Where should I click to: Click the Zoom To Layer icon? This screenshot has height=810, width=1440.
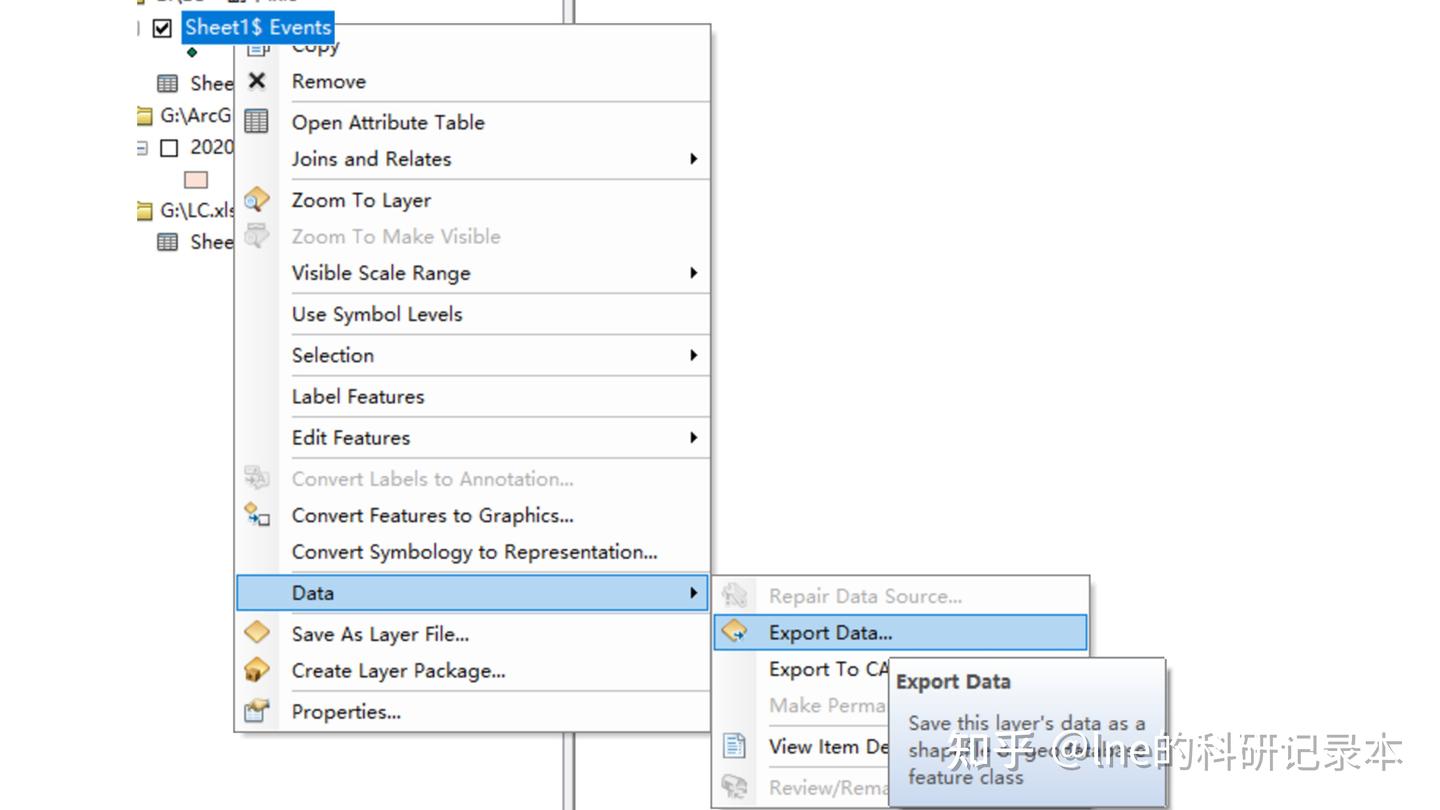click(x=257, y=200)
